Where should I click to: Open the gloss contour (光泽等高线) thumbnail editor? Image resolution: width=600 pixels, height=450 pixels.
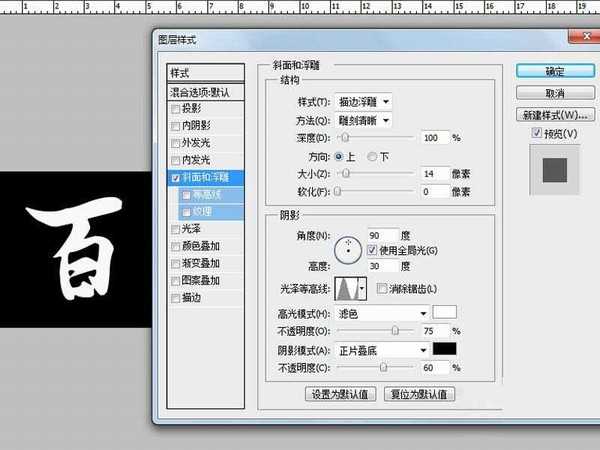[349, 288]
